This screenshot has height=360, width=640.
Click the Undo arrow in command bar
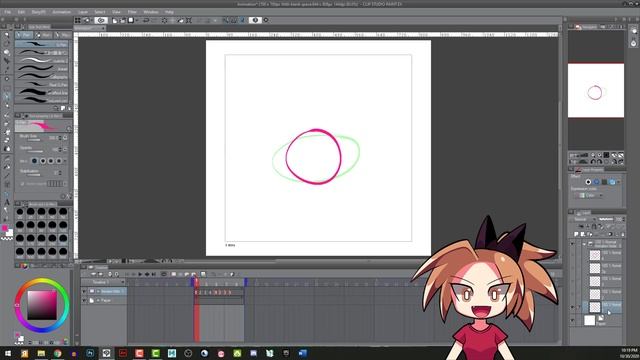pos(146,20)
